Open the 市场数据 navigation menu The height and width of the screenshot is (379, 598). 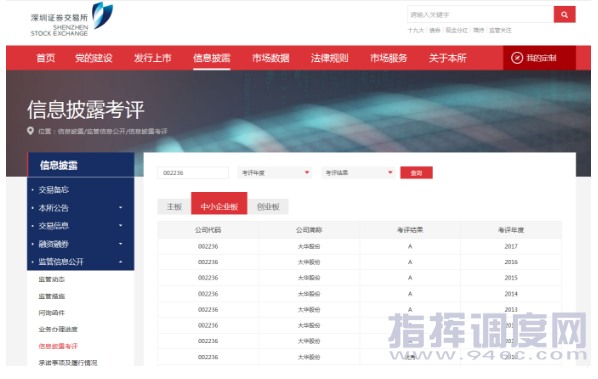point(270,58)
